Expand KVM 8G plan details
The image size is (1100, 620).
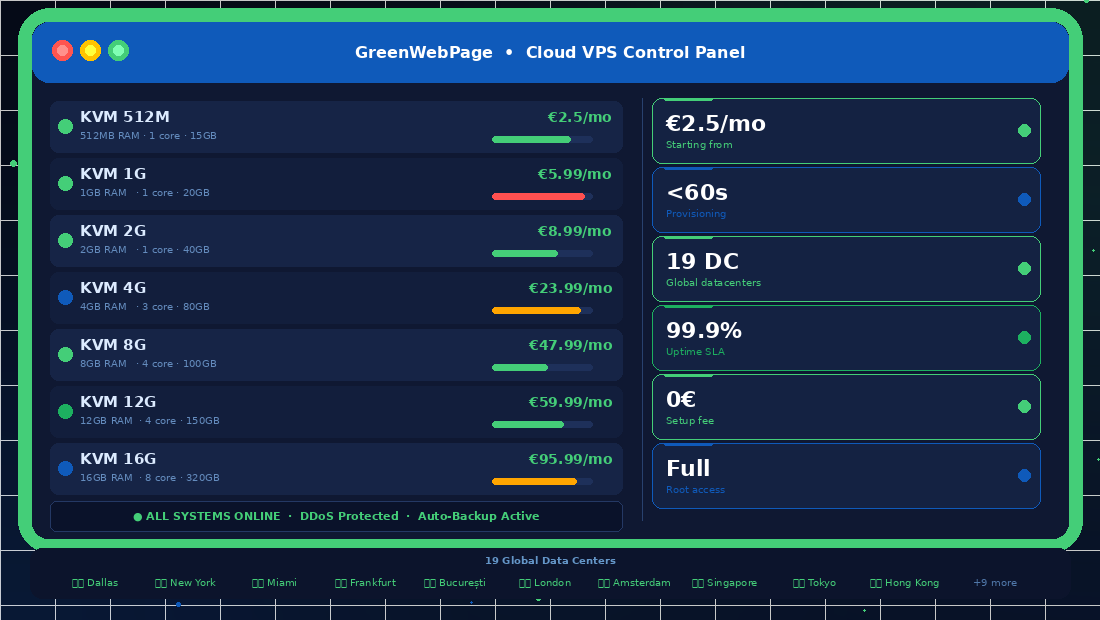coord(336,354)
